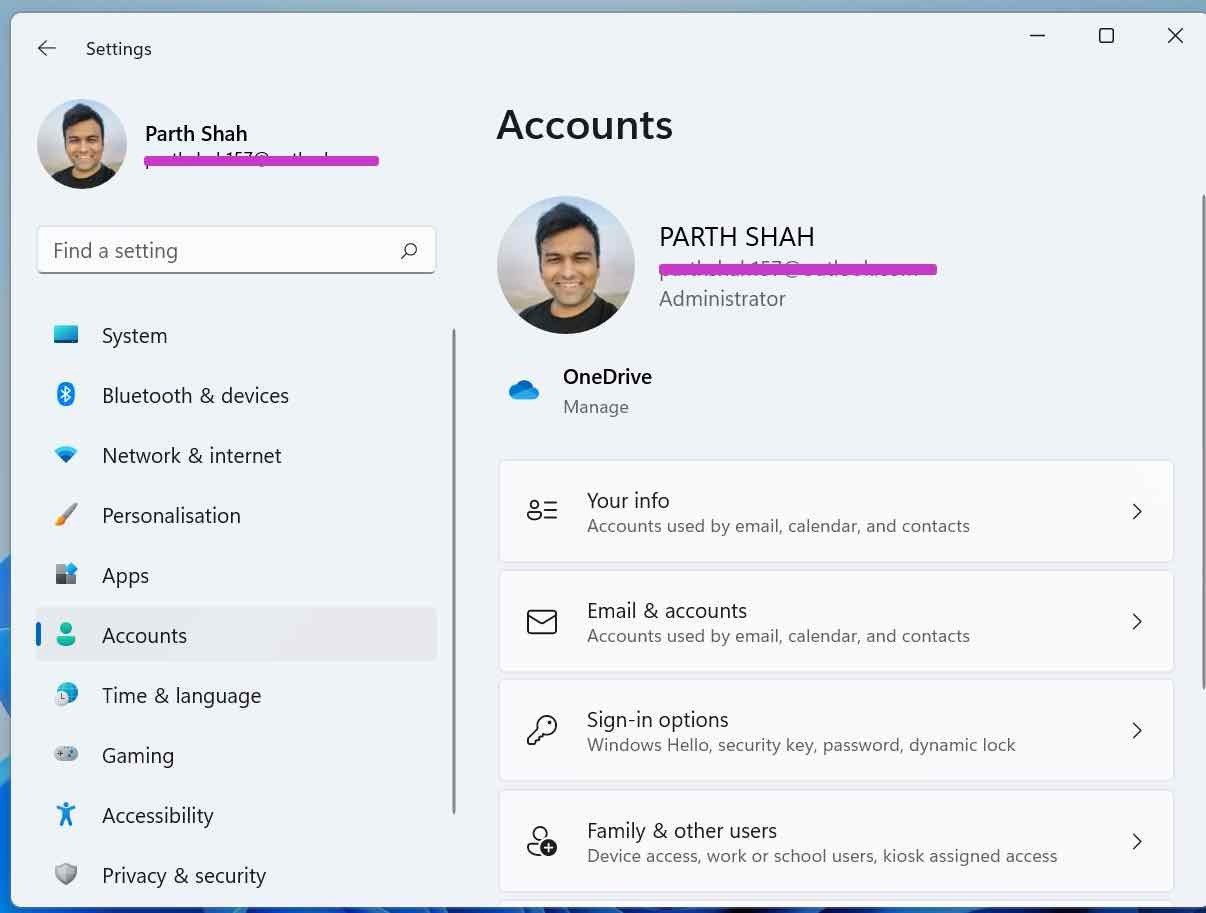The width and height of the screenshot is (1206, 913).
Task: Select Accounts in the sidebar
Action: pyautogui.click(x=236, y=635)
